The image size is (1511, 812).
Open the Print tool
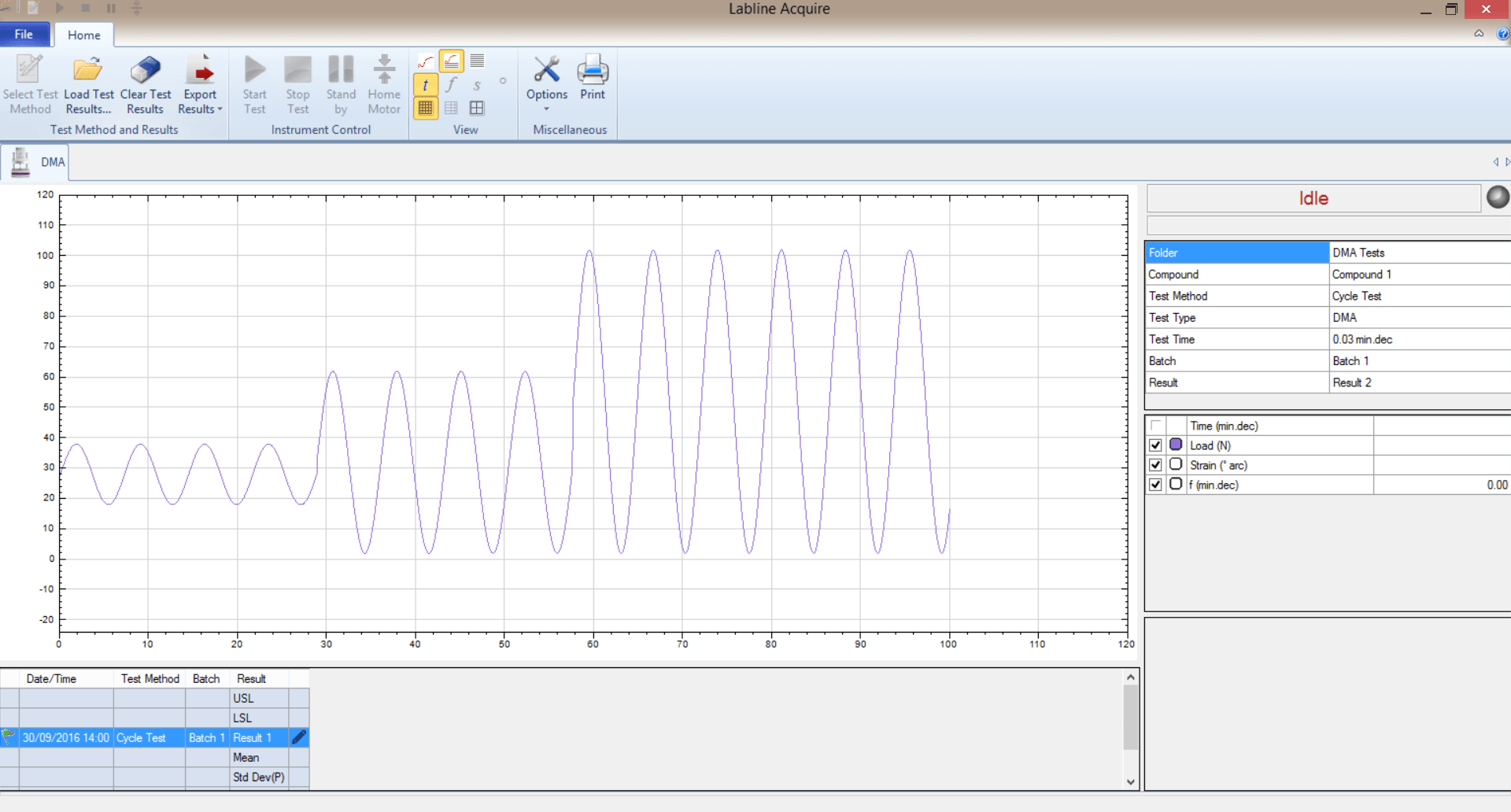tap(593, 79)
